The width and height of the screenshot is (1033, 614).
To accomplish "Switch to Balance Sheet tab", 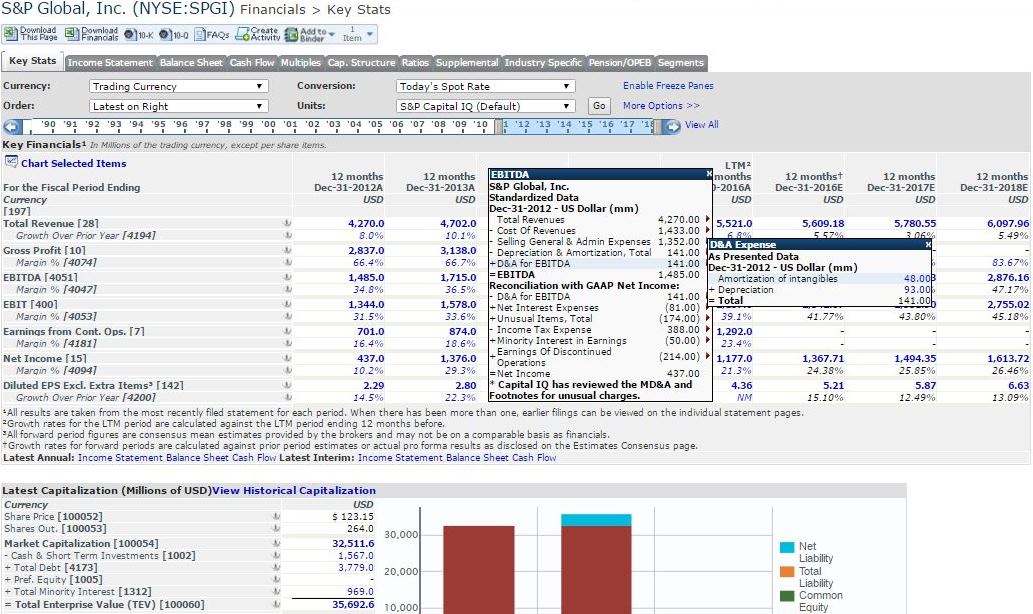I will [191, 63].
